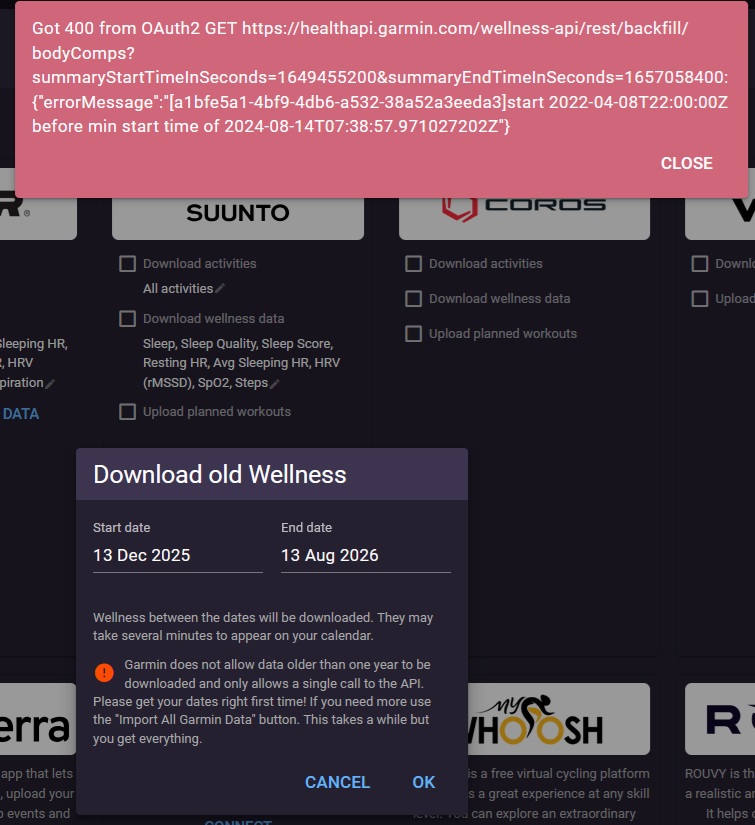Click Suunto All activities text
This screenshot has width=755, height=825.
click(x=178, y=288)
